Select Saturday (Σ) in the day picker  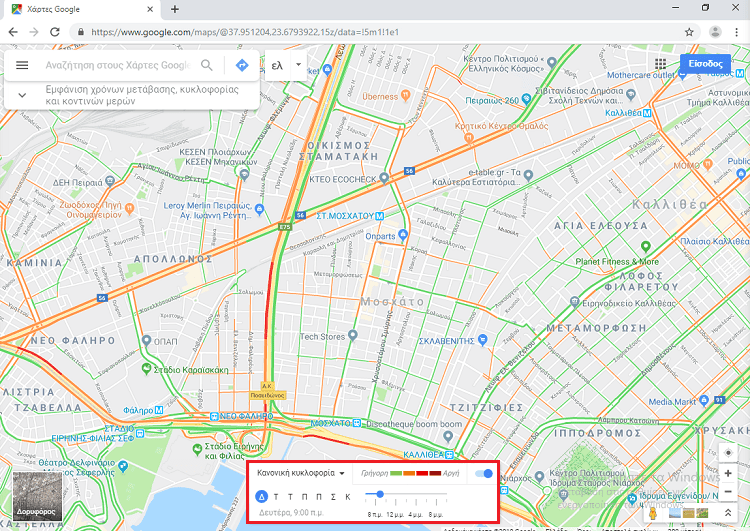(x=333, y=497)
